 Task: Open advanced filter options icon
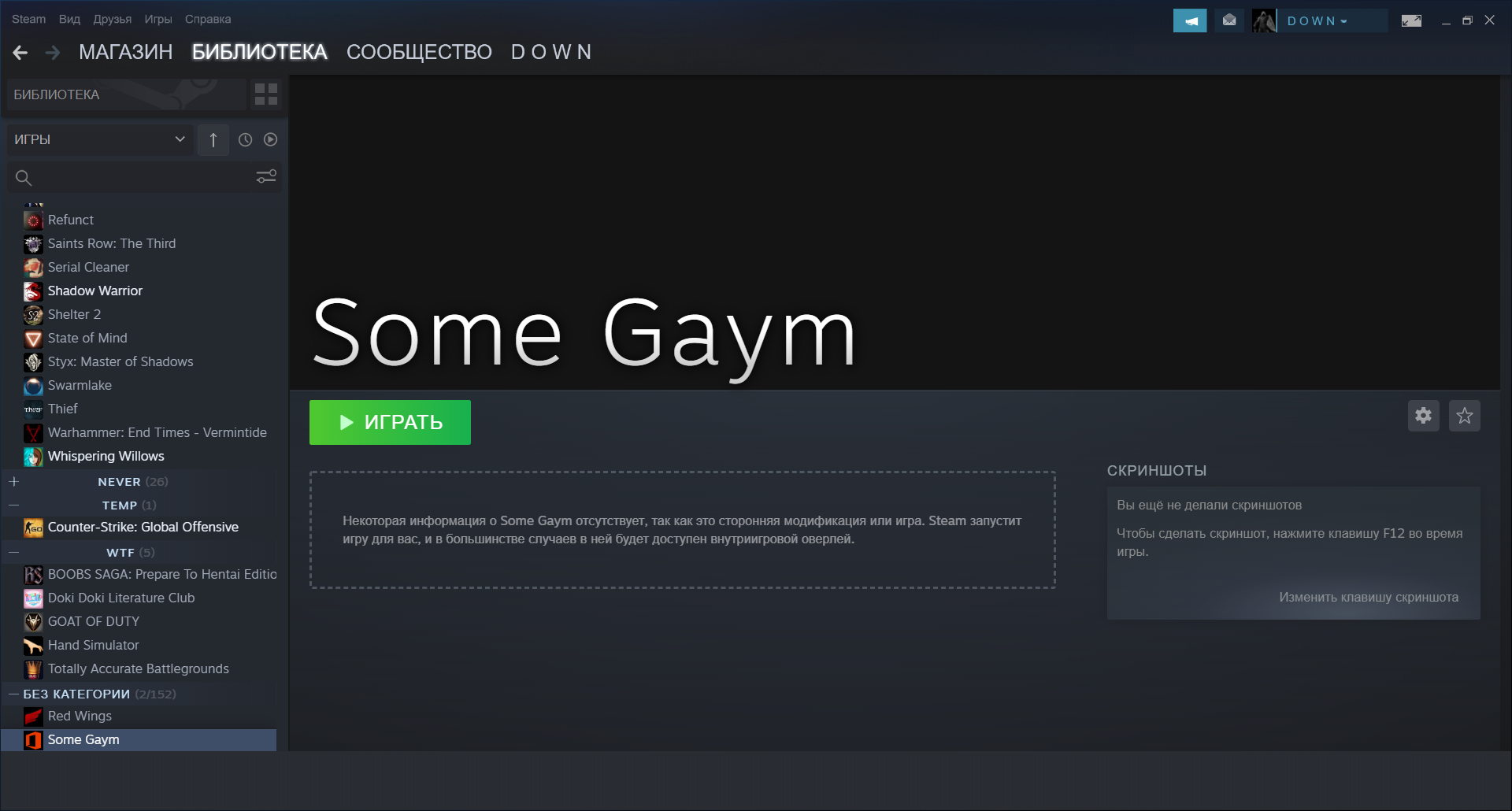tap(266, 176)
